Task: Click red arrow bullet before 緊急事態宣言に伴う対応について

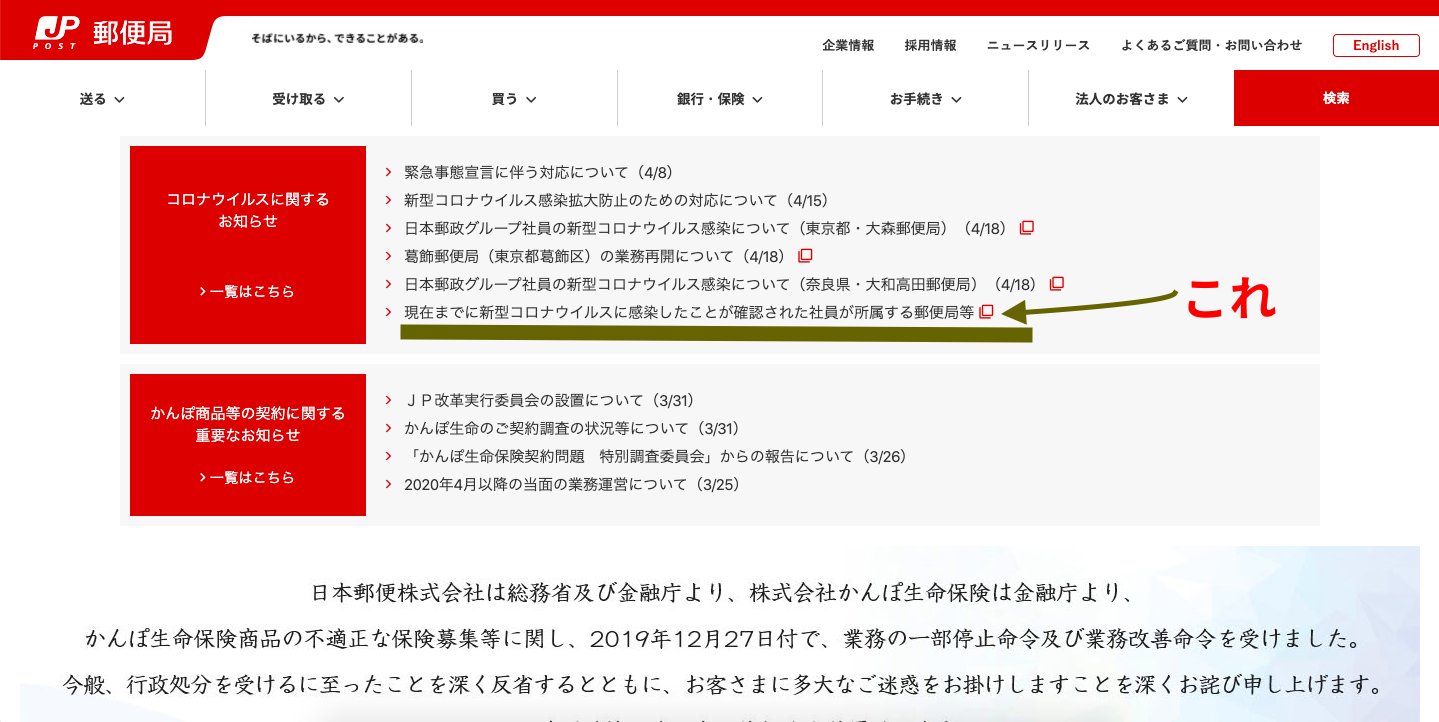Action: pyautogui.click(x=388, y=172)
